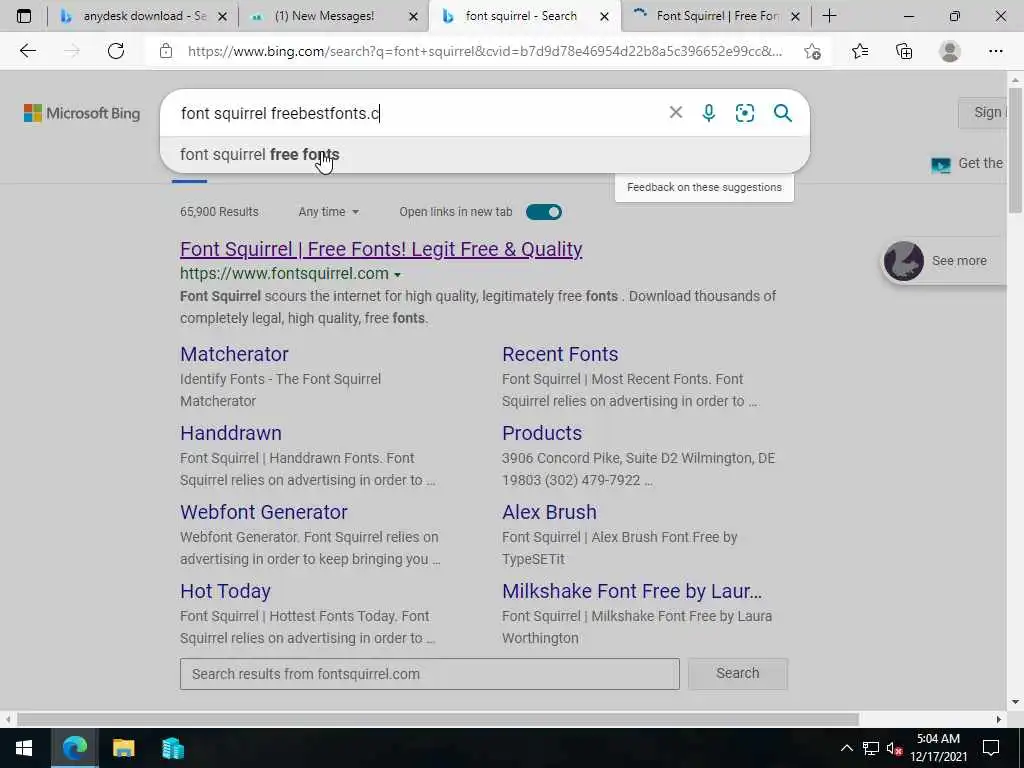Screen dimensions: 1024x768
Task: Open Microsoft Edge from taskbar
Action: 74,748
